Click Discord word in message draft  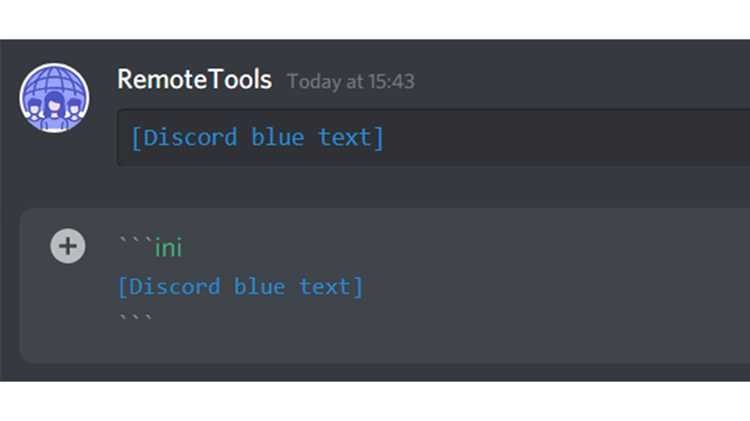click(x=175, y=287)
